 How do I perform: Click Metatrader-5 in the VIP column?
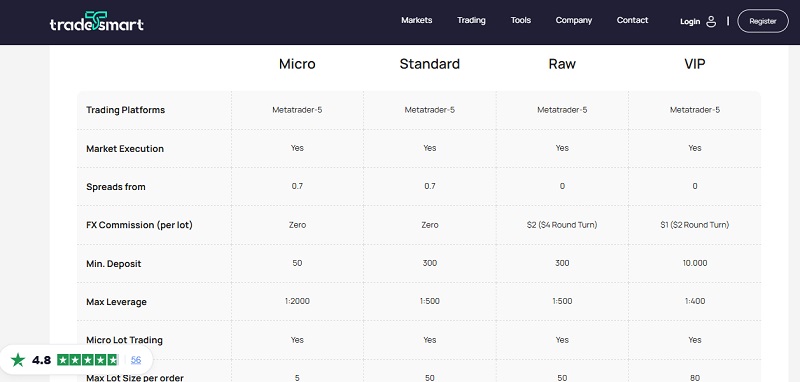(695, 110)
